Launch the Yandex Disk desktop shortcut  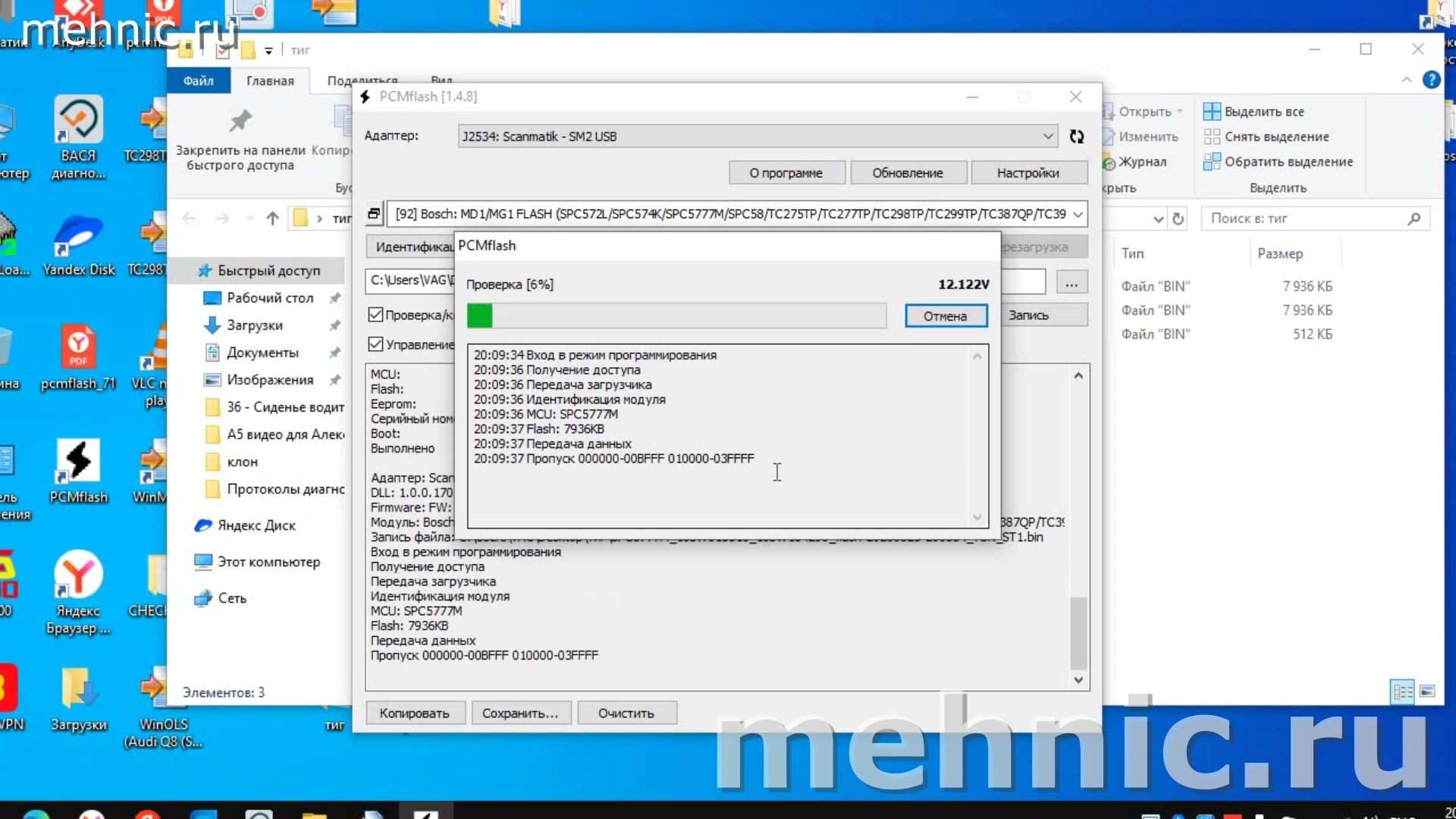click(x=78, y=245)
